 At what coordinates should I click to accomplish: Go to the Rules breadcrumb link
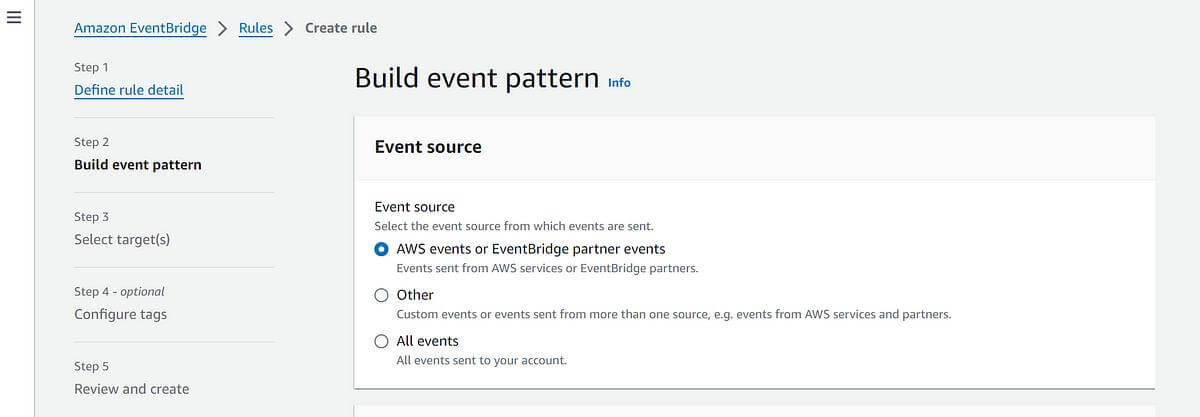click(255, 28)
